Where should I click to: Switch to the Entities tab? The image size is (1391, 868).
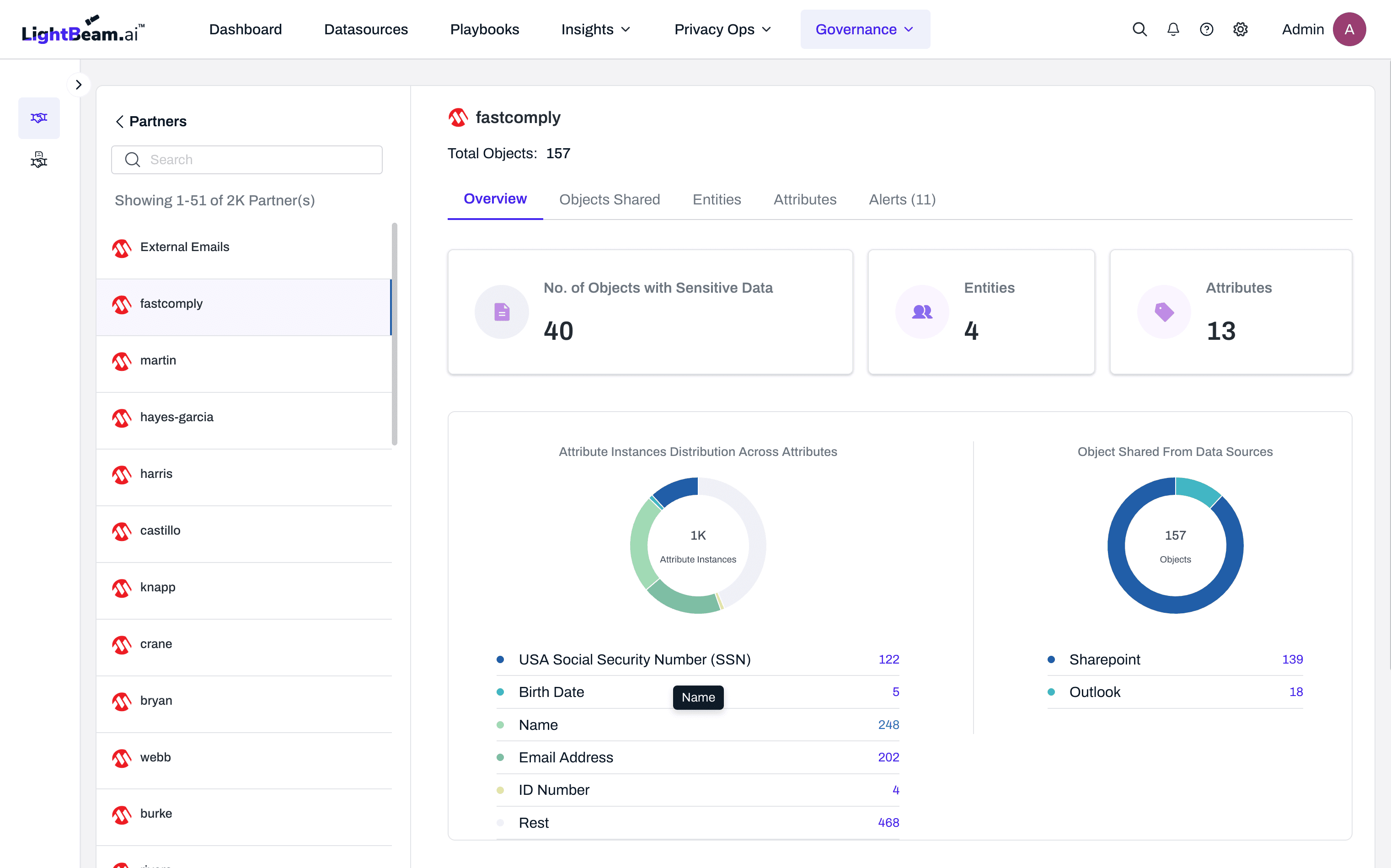tap(717, 199)
